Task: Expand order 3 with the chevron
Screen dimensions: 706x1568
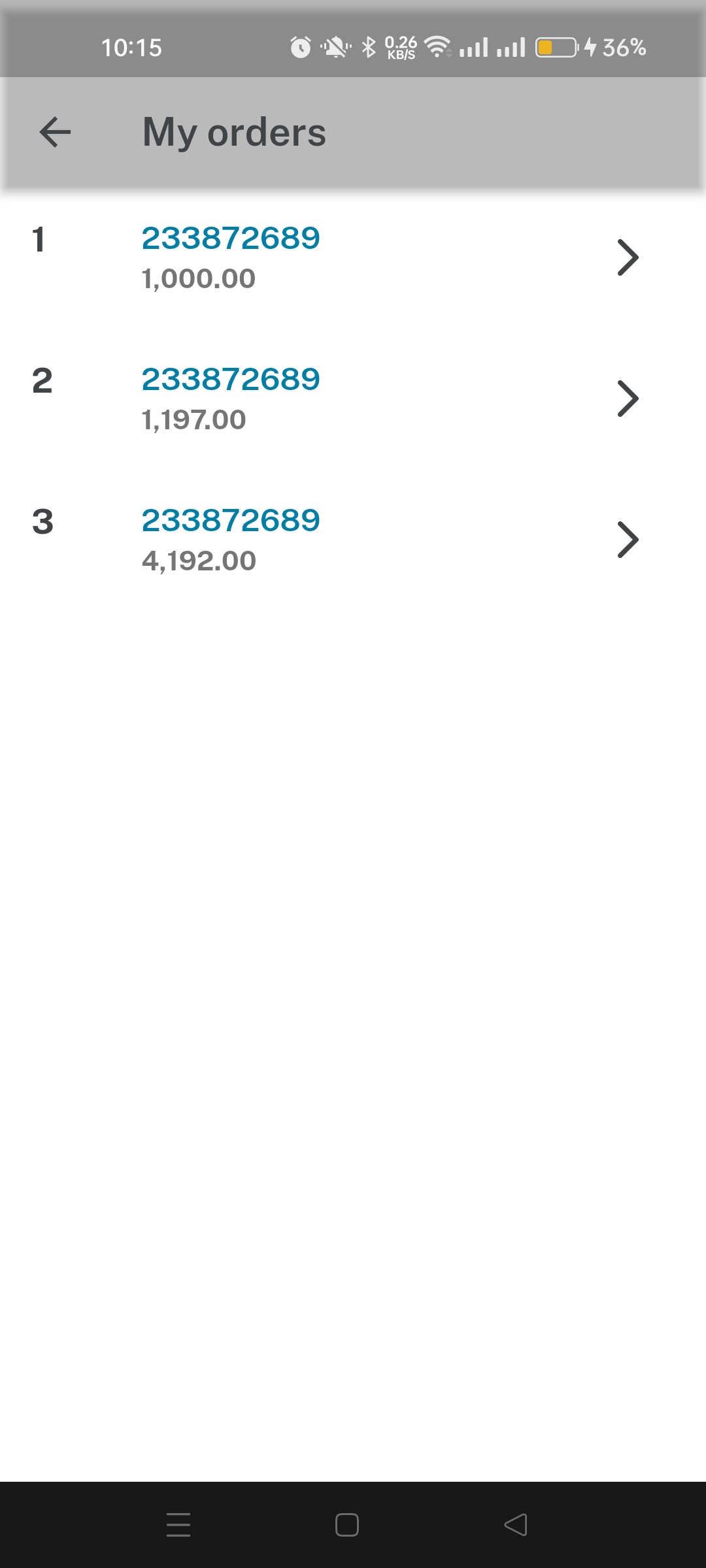Action: point(628,539)
